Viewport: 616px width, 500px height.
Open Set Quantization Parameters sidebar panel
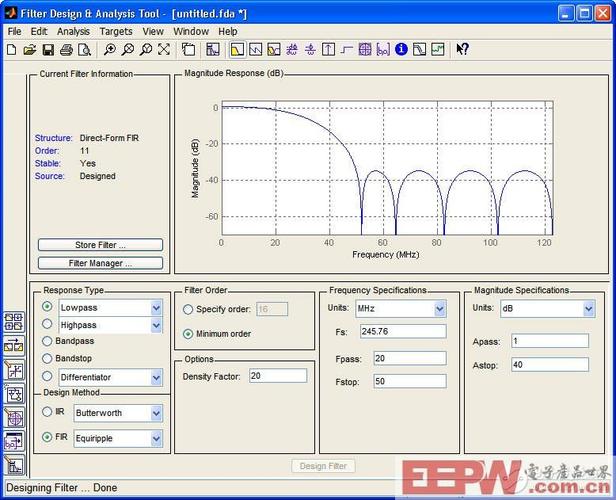pyautogui.click(x=14, y=370)
